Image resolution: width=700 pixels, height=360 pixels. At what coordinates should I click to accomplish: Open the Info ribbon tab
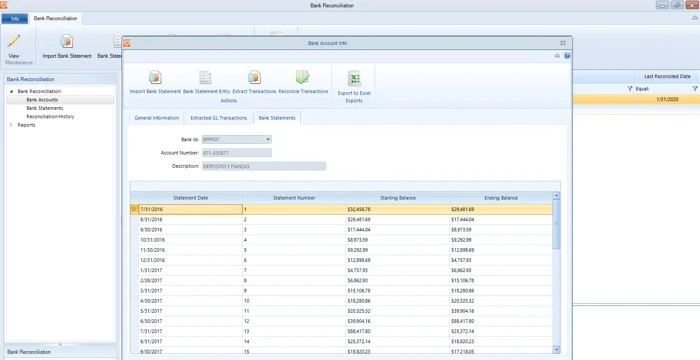[15, 18]
